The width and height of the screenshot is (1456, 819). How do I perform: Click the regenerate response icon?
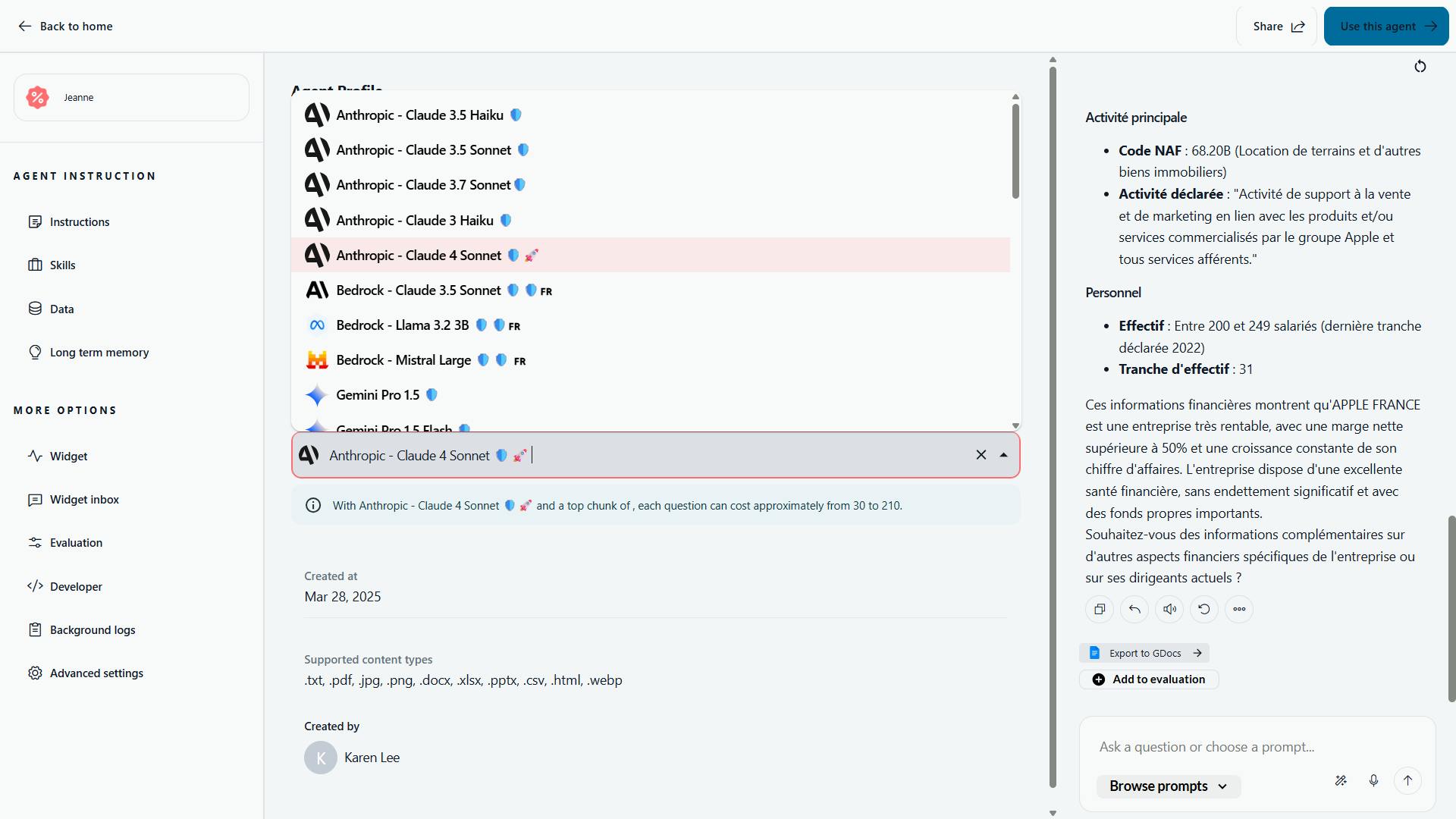click(1204, 609)
